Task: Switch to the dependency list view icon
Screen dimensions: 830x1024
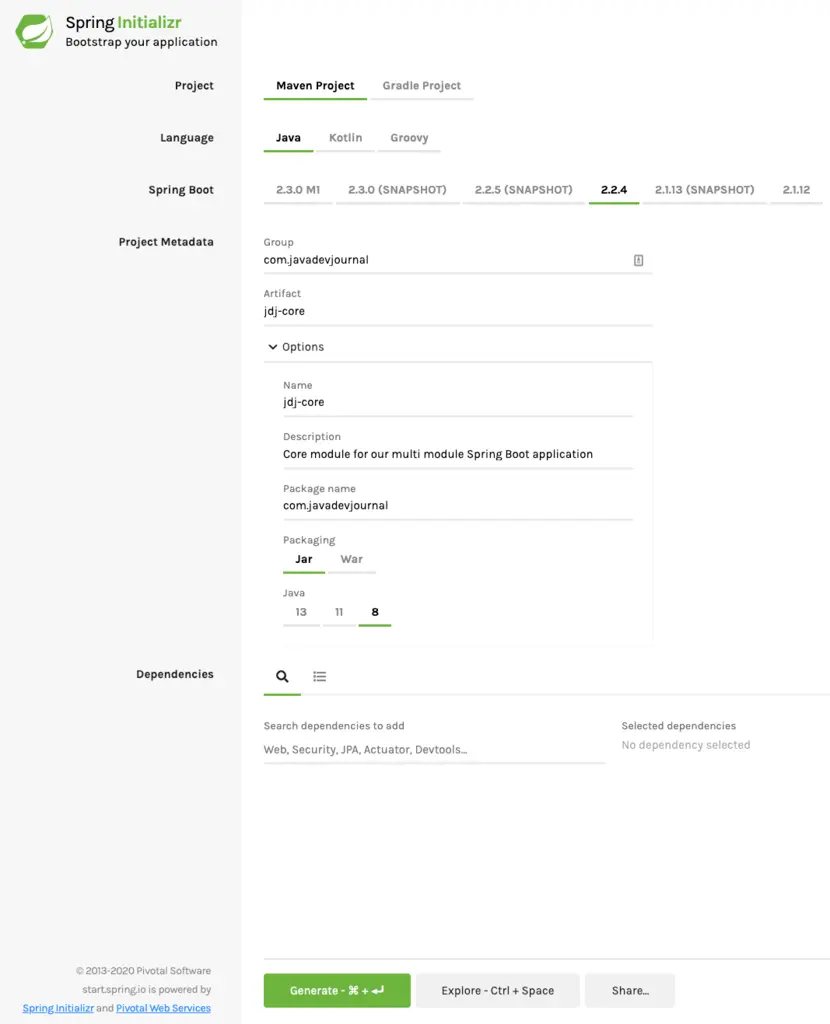Action: coord(319,676)
